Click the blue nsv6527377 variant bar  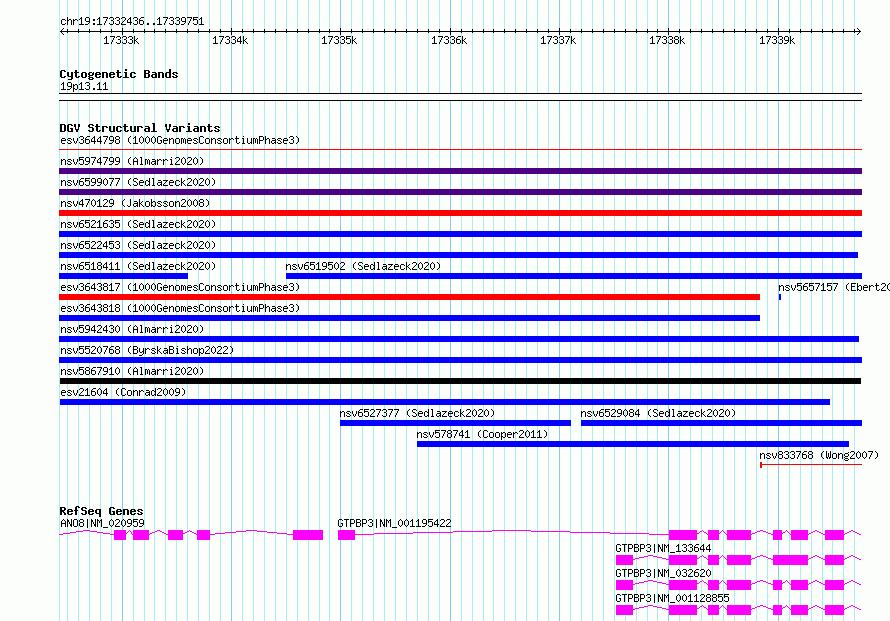tap(455, 423)
